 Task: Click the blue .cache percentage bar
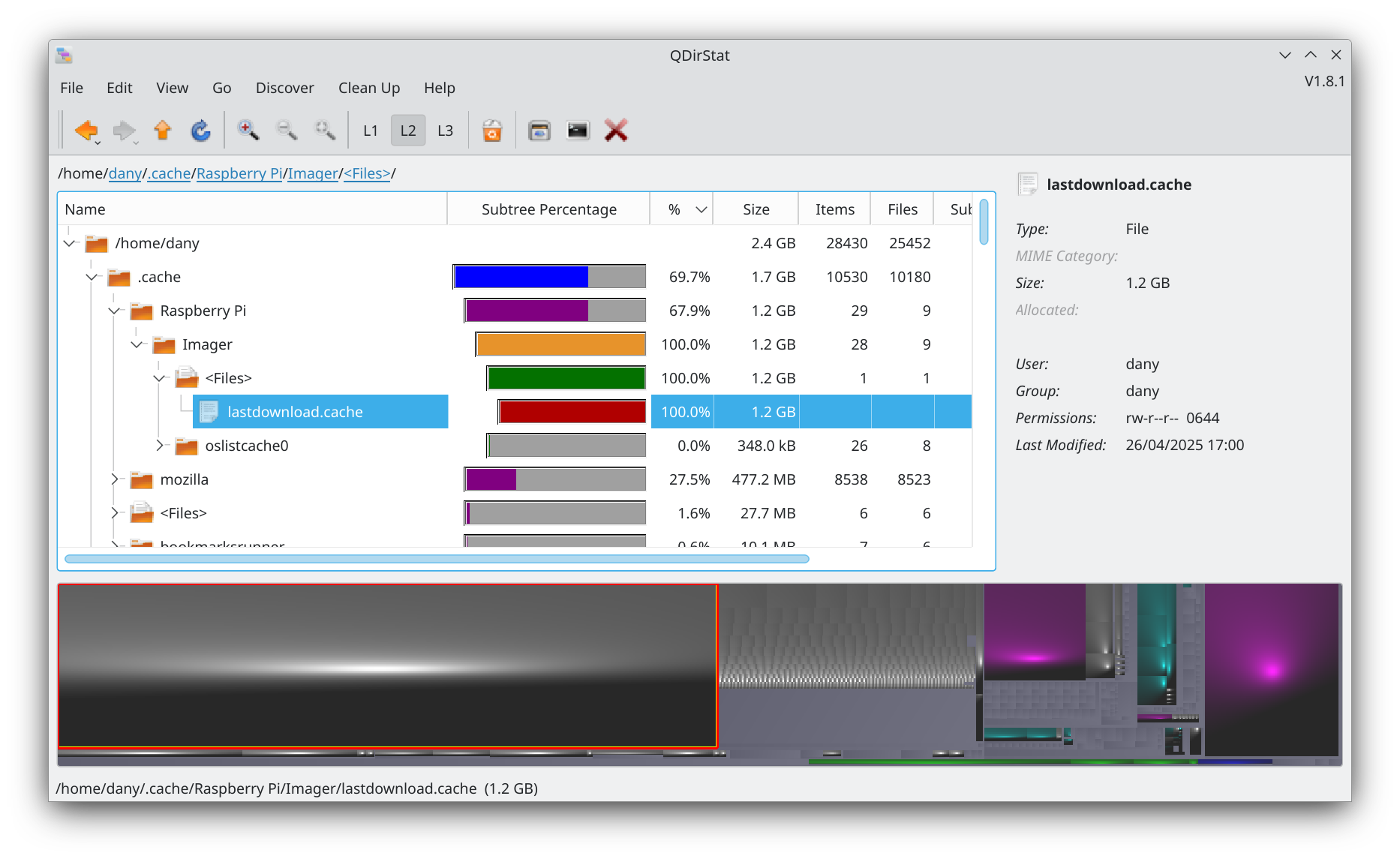pos(549,277)
